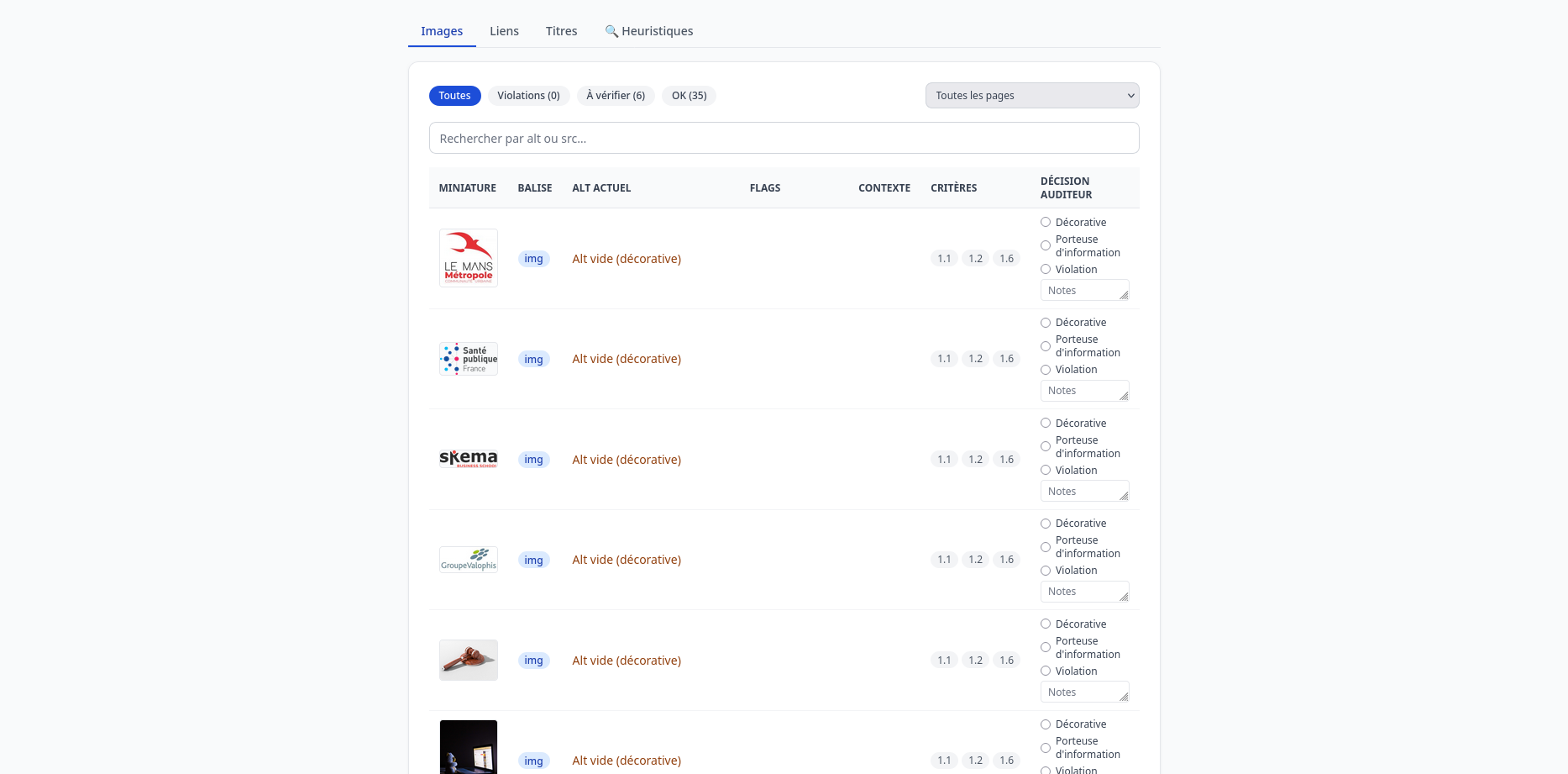Click "Alt vide (décorative)" in Santé publique France row

pos(627,359)
